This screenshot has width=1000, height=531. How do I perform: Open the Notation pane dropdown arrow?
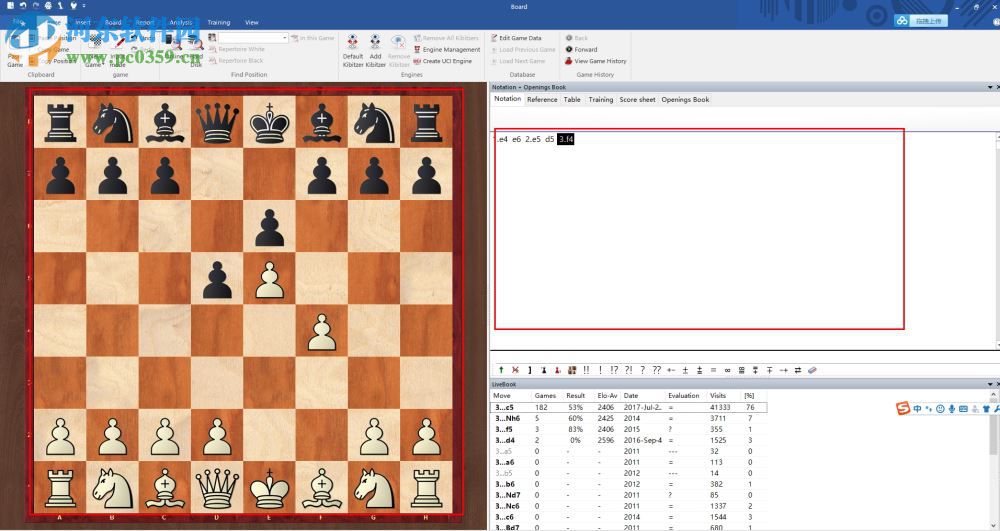pos(990,87)
